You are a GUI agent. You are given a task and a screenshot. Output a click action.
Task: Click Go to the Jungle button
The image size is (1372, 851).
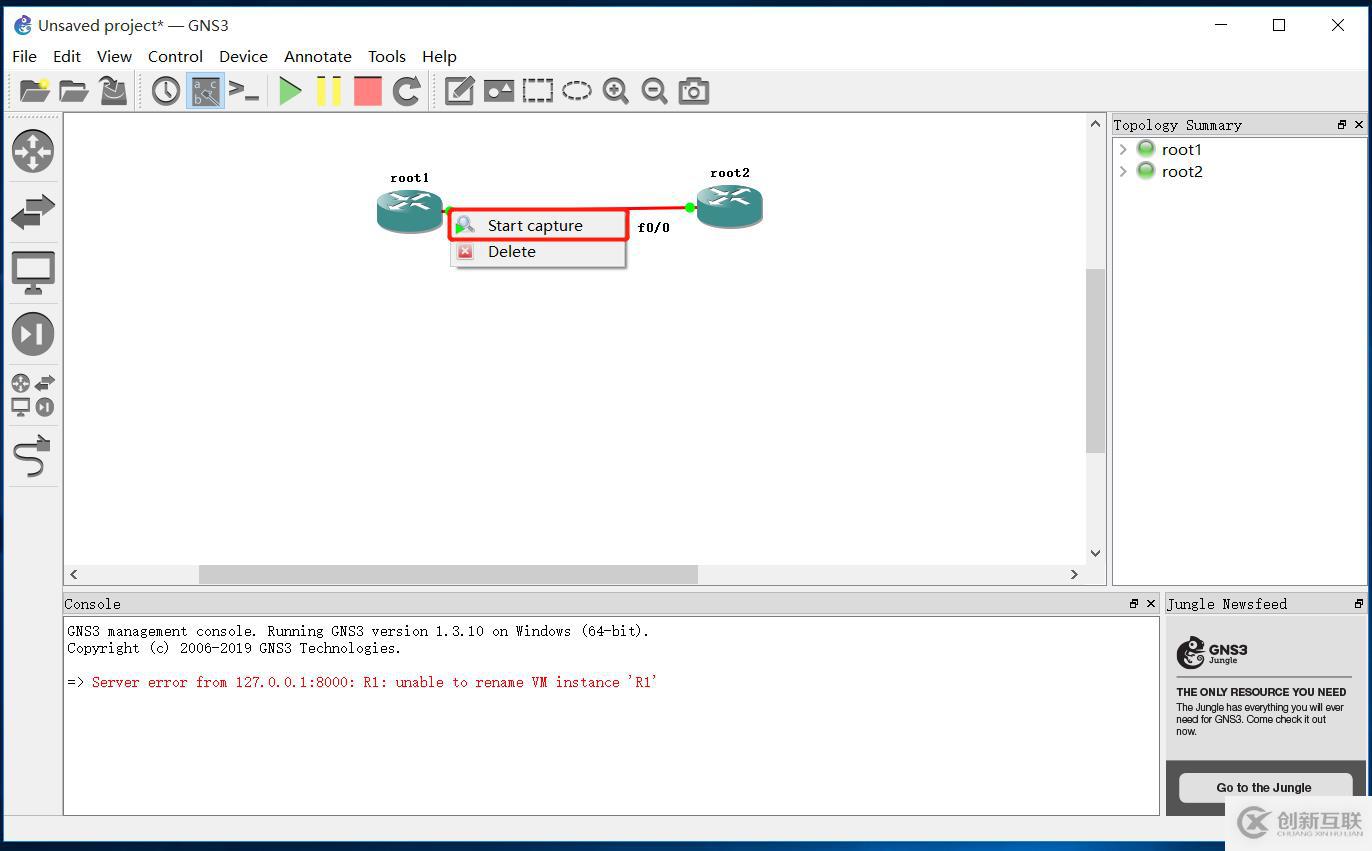pyautogui.click(x=1263, y=787)
